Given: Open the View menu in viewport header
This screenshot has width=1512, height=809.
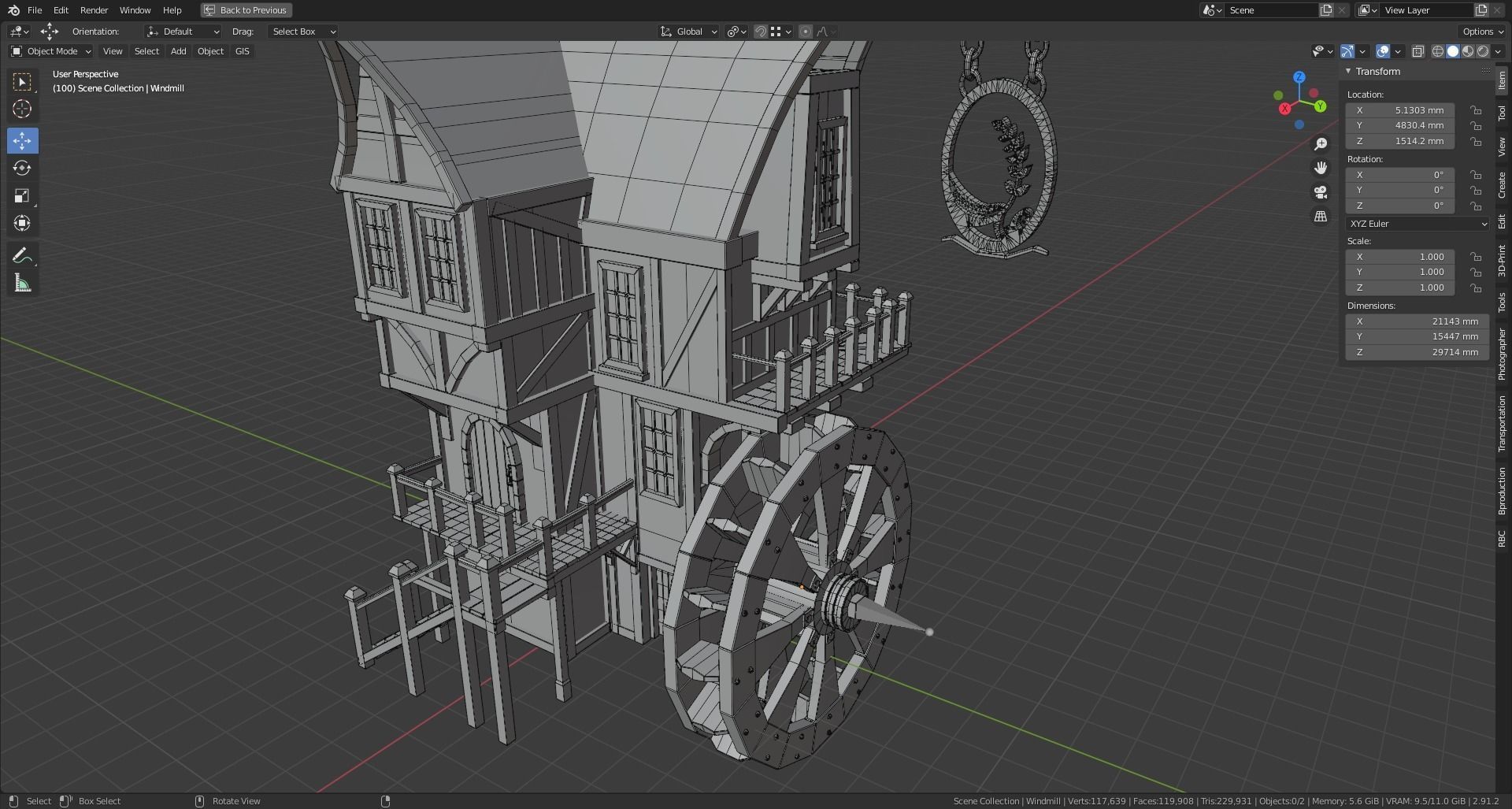Looking at the screenshot, I should click(113, 51).
